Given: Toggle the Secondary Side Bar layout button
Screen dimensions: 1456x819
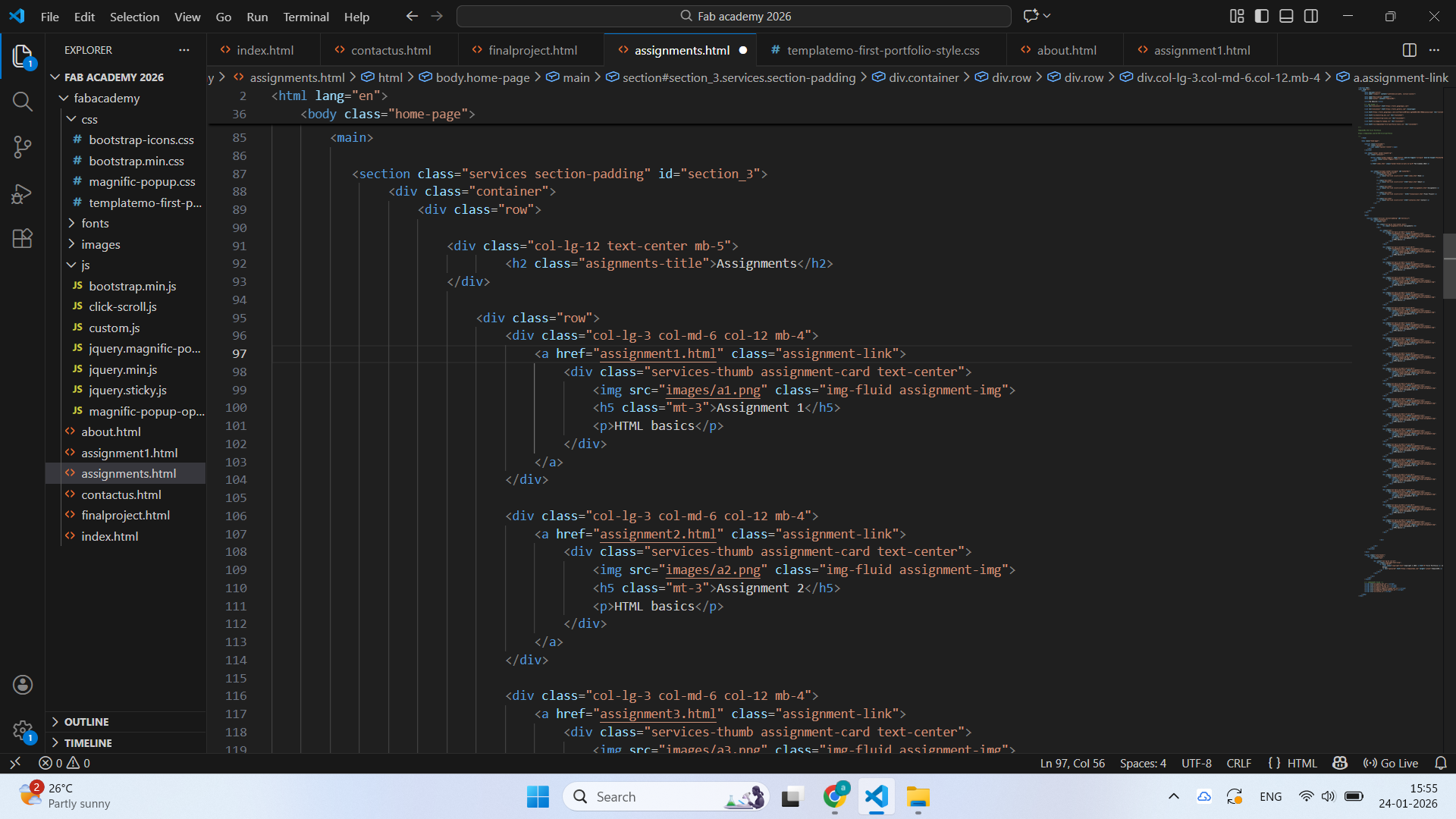Looking at the screenshot, I should [x=1311, y=16].
